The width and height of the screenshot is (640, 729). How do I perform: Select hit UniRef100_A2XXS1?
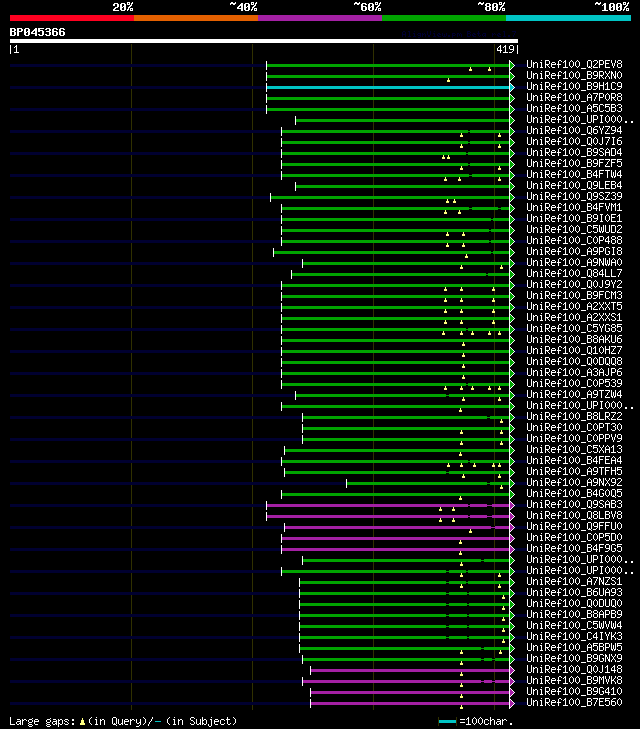574,318
